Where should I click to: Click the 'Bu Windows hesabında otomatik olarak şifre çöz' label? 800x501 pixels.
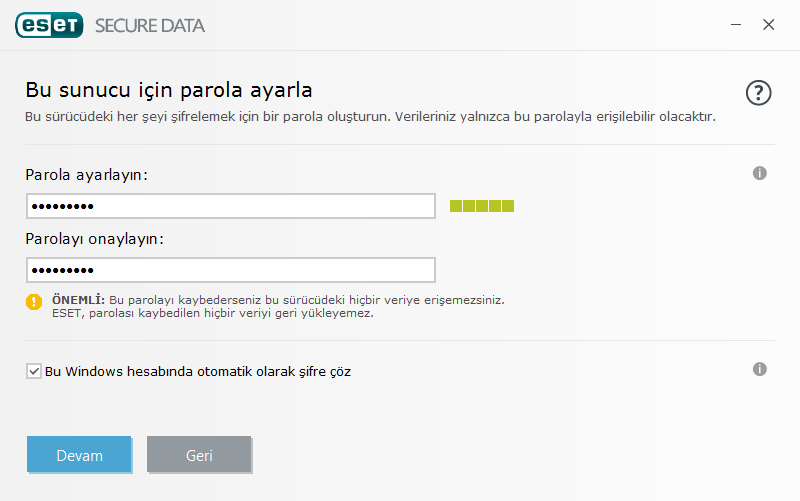click(x=198, y=371)
